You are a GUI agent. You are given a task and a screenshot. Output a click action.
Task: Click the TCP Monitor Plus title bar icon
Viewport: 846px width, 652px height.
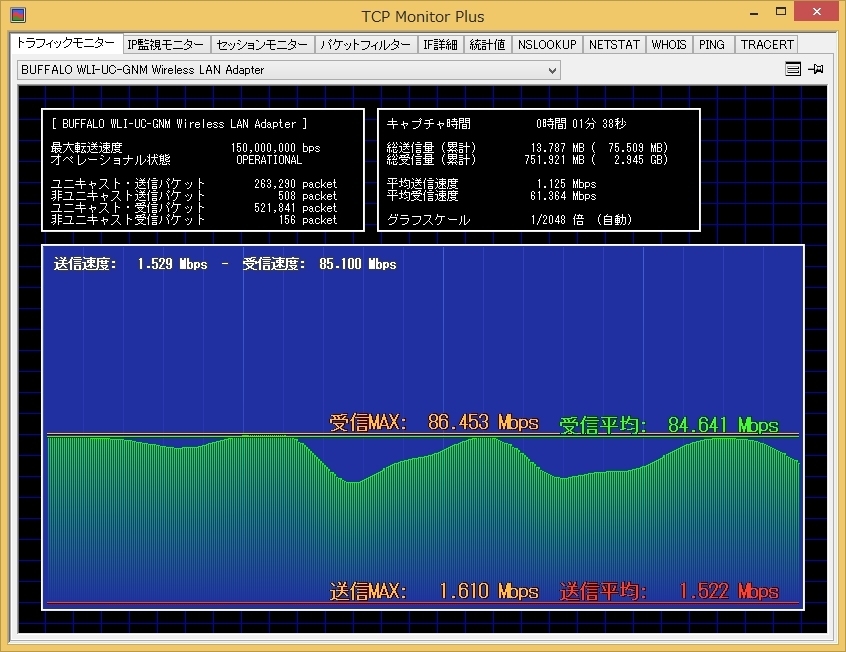17,16
